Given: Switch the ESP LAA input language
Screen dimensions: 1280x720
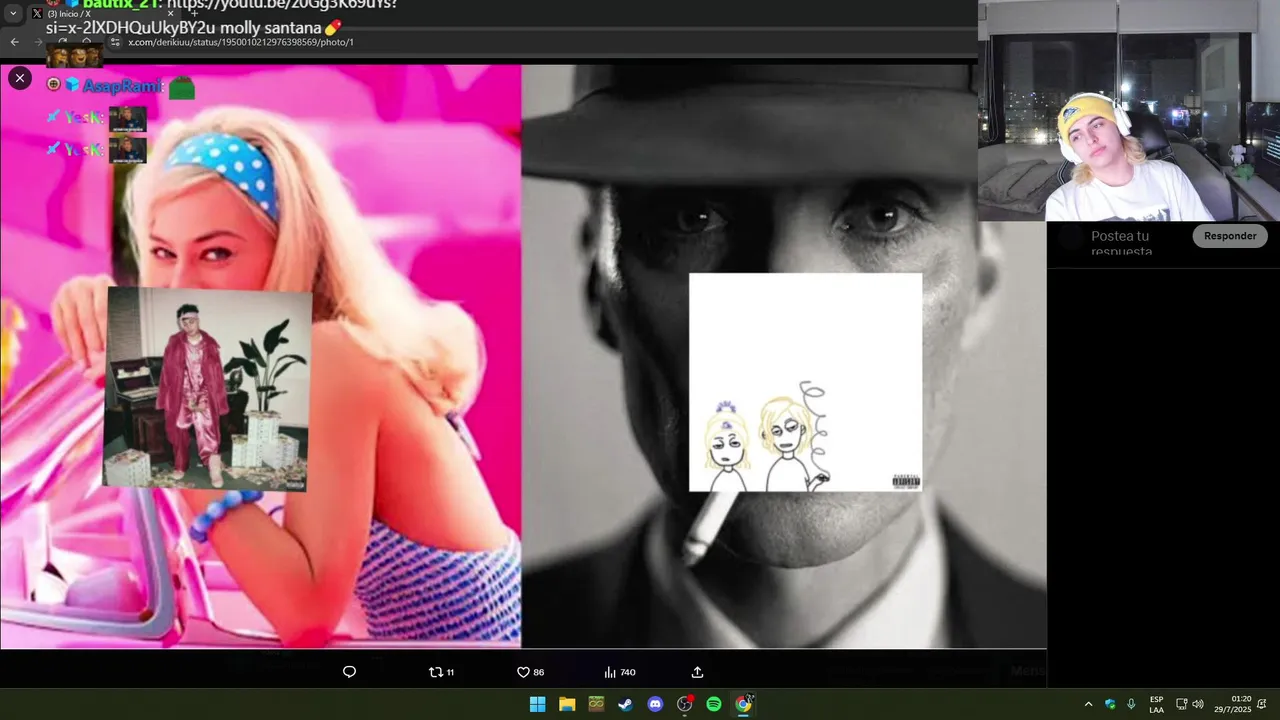Looking at the screenshot, I should pos(1156,704).
